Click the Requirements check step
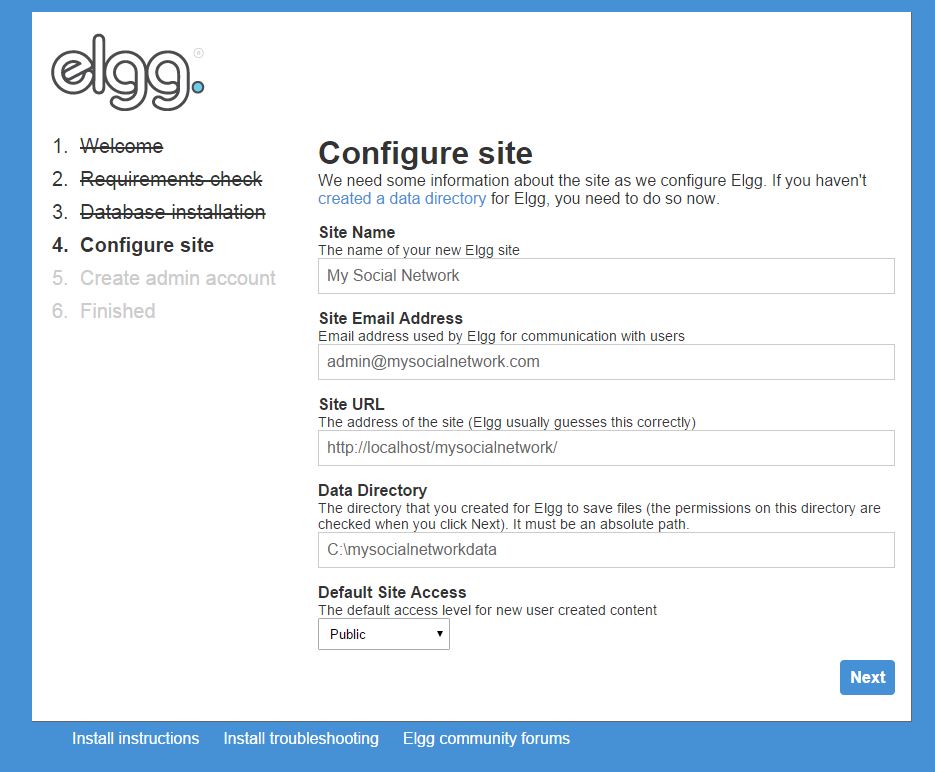The width and height of the screenshot is (935, 772). pos(171,179)
